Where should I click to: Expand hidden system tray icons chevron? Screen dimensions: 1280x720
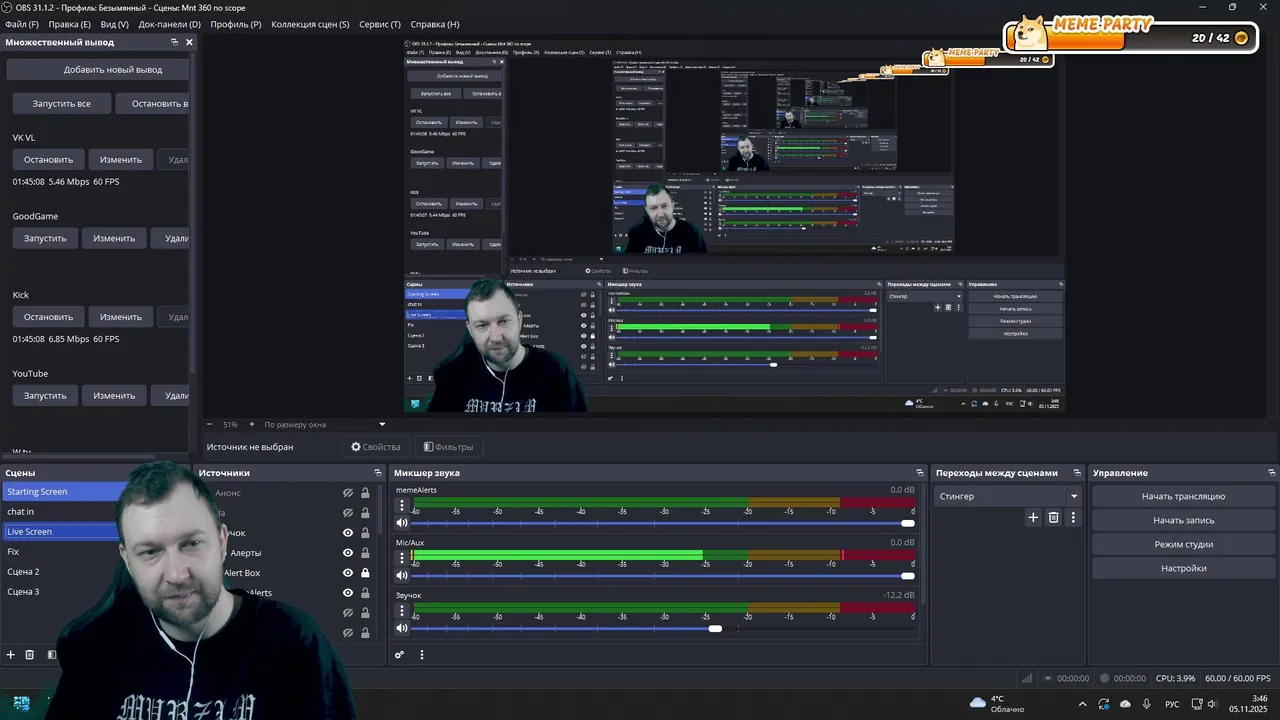click(1084, 704)
